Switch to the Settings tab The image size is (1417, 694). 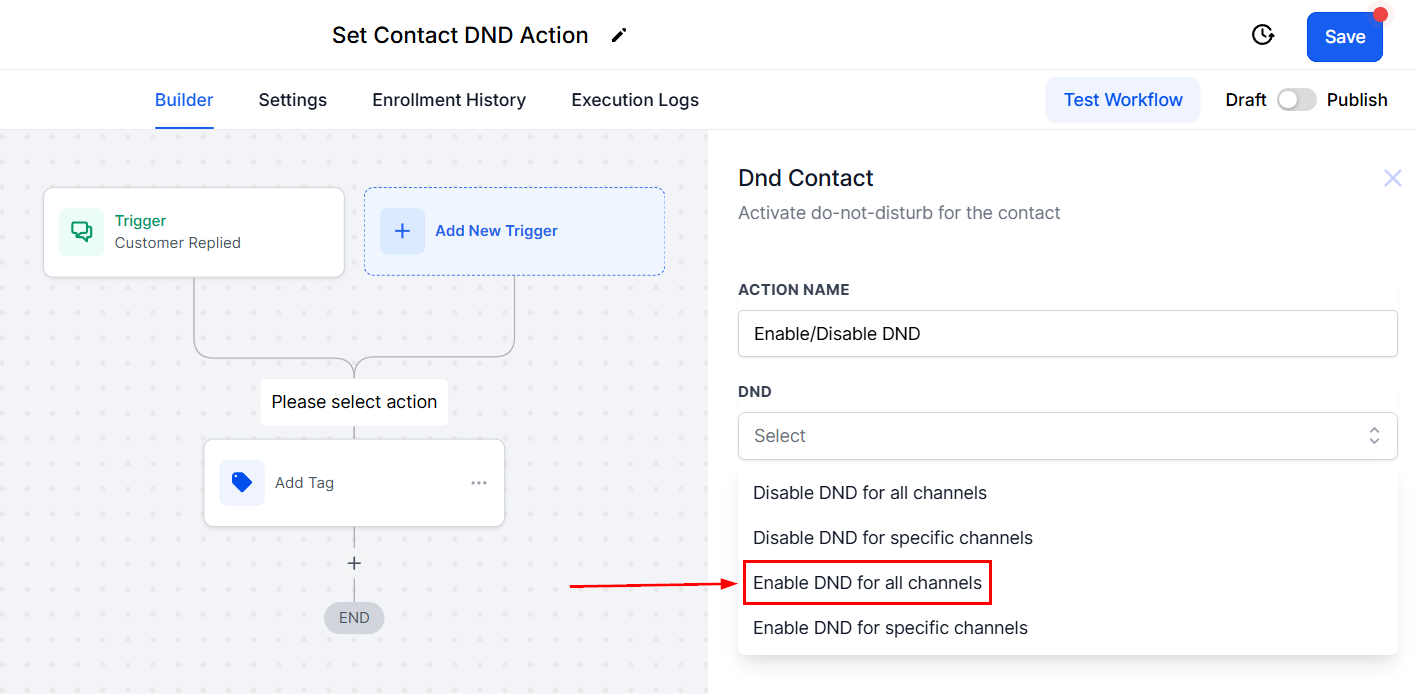pos(292,100)
